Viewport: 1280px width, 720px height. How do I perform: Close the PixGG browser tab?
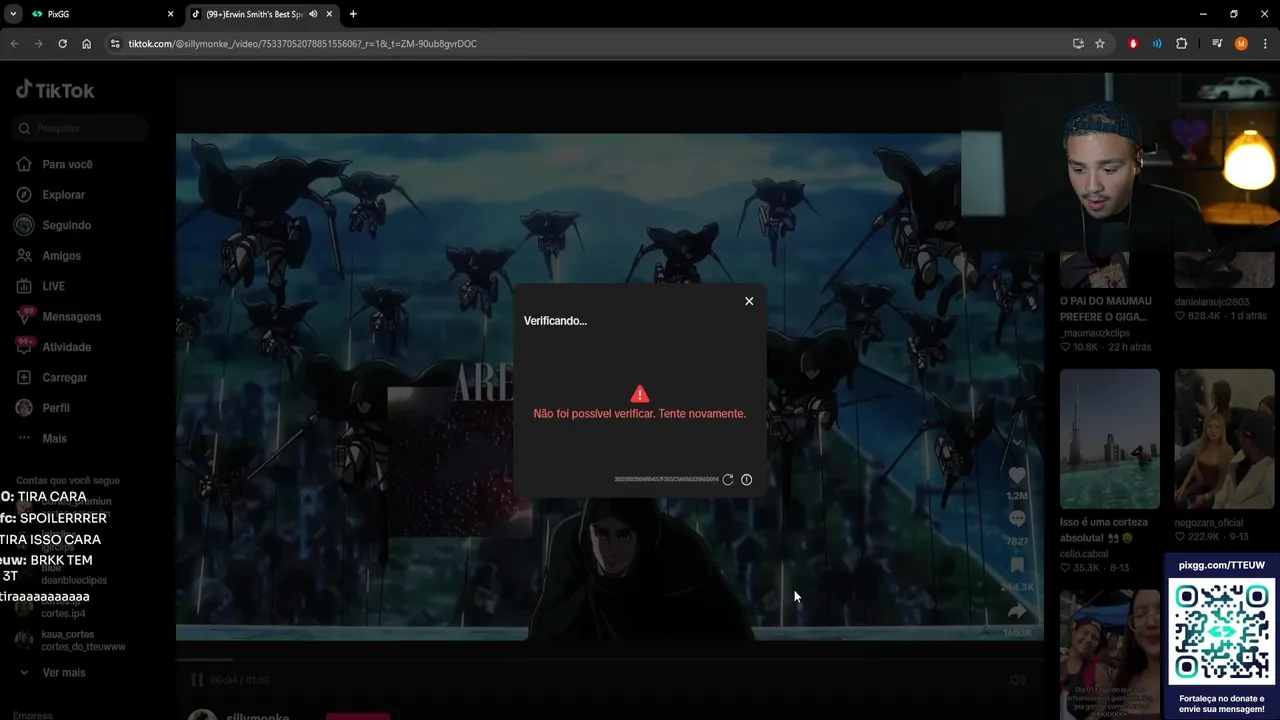170,14
